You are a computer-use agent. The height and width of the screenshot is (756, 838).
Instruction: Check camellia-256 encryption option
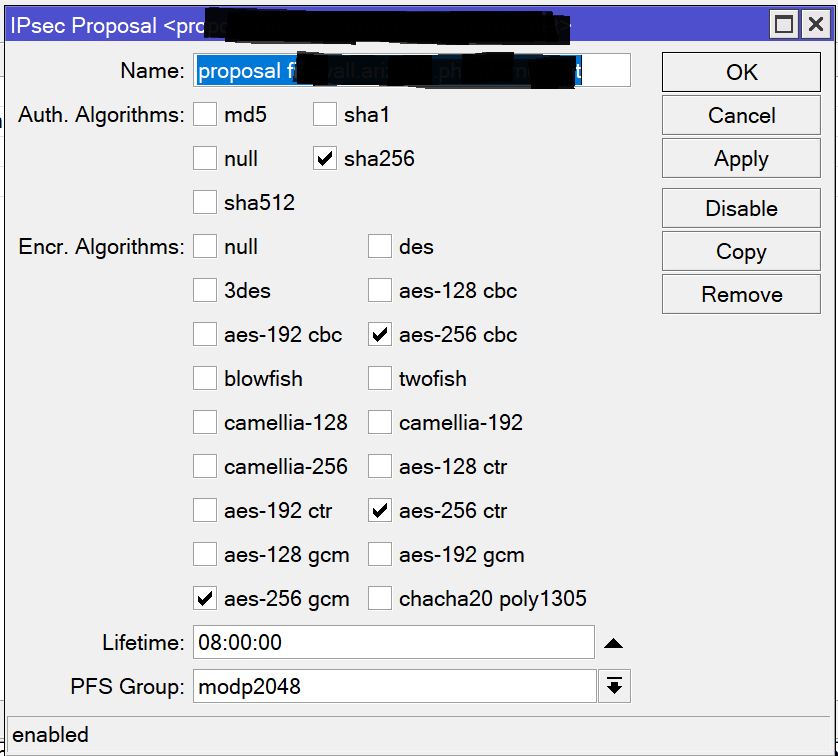[205, 466]
